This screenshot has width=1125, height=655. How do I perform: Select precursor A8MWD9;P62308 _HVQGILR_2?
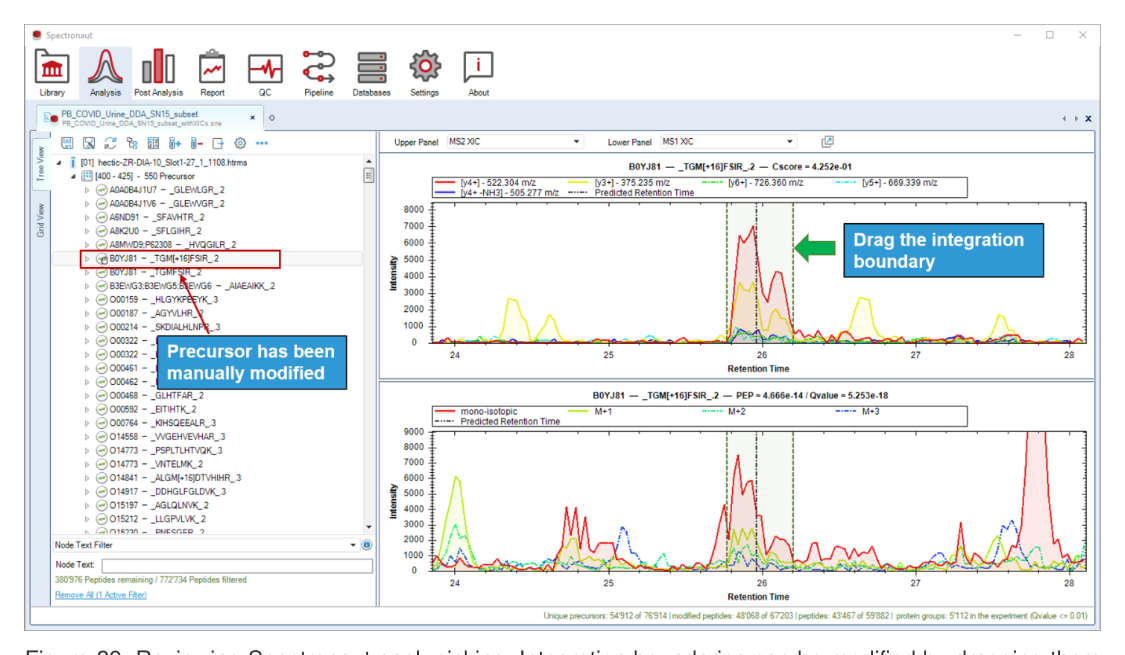pyautogui.click(x=172, y=245)
